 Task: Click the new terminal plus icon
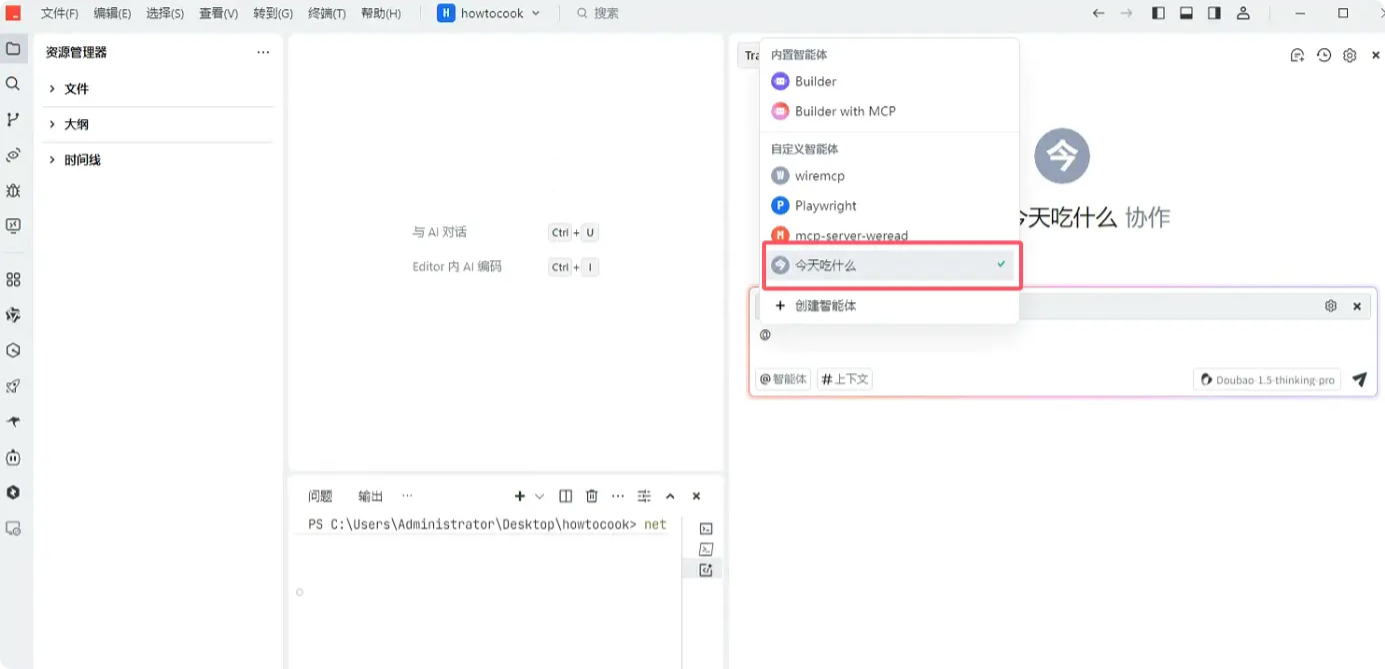coord(519,496)
